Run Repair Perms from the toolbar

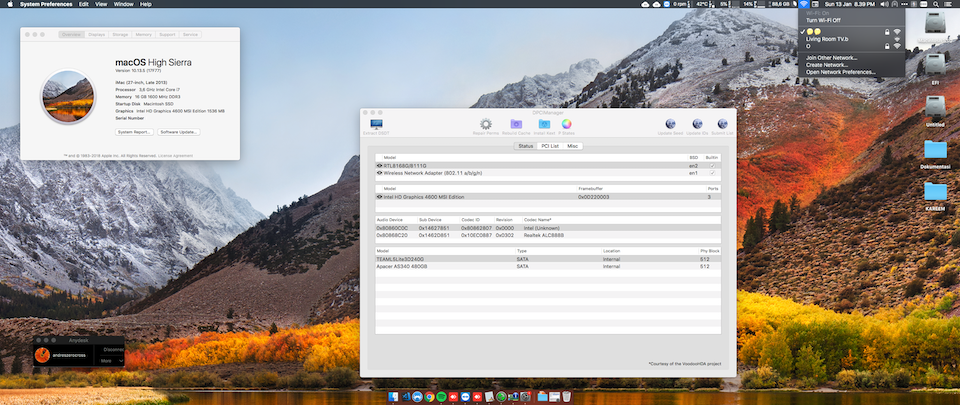point(486,125)
